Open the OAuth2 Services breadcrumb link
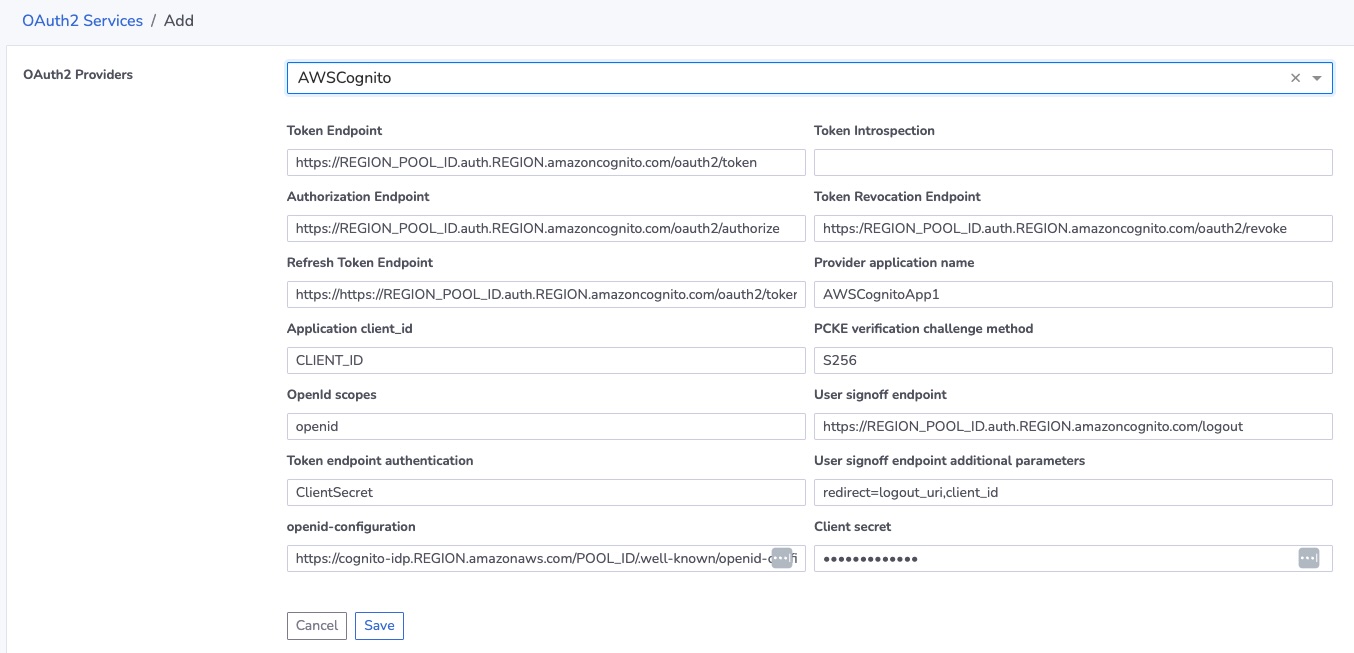 pyautogui.click(x=83, y=20)
